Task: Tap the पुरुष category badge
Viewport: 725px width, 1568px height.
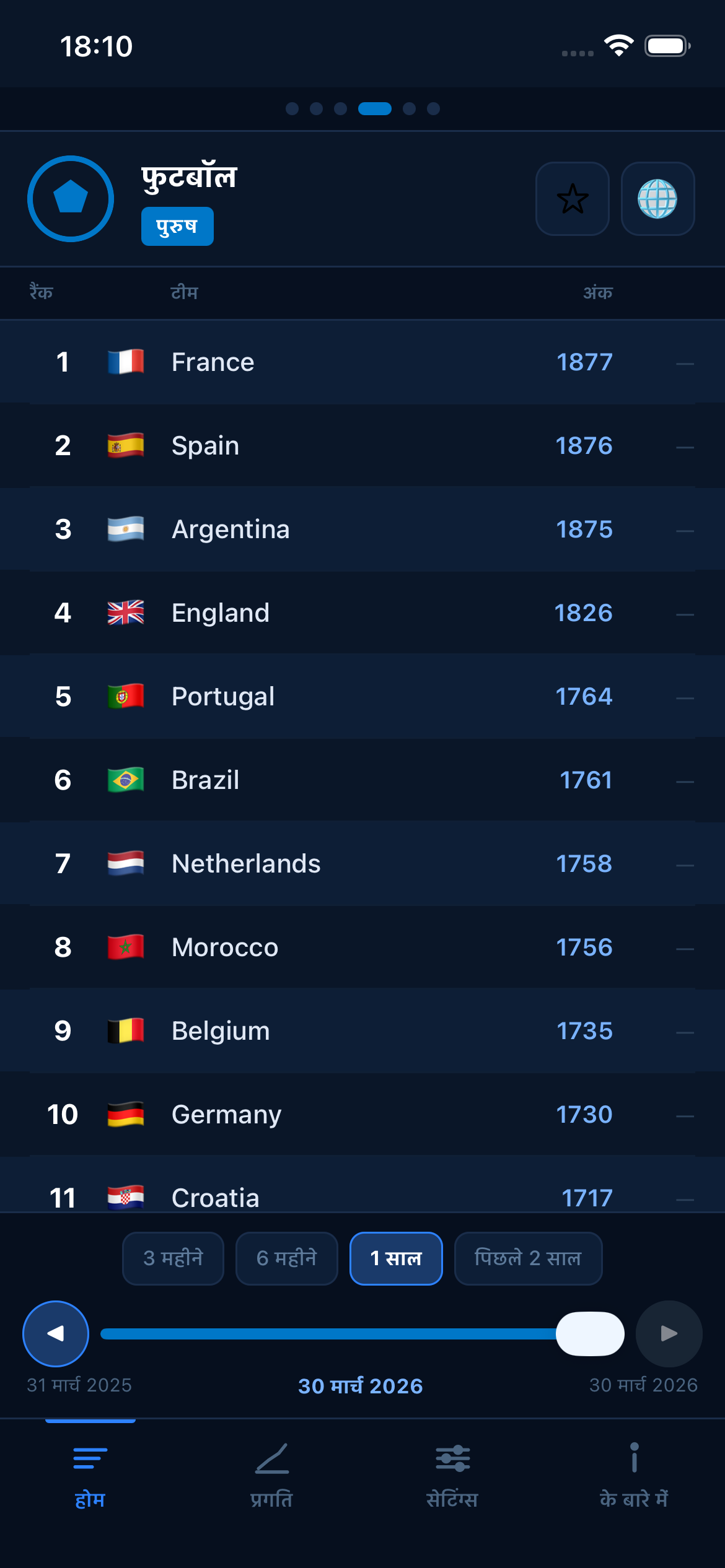Action: coord(177,226)
